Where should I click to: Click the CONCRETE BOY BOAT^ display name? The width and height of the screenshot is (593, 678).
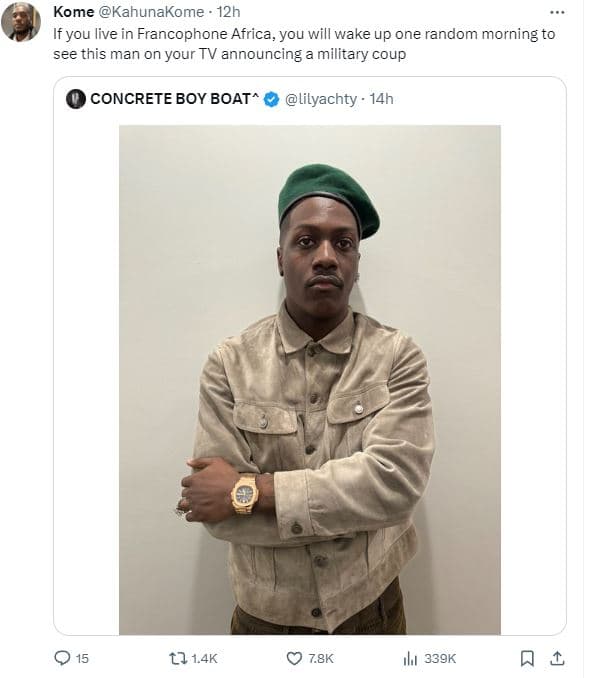[174, 99]
